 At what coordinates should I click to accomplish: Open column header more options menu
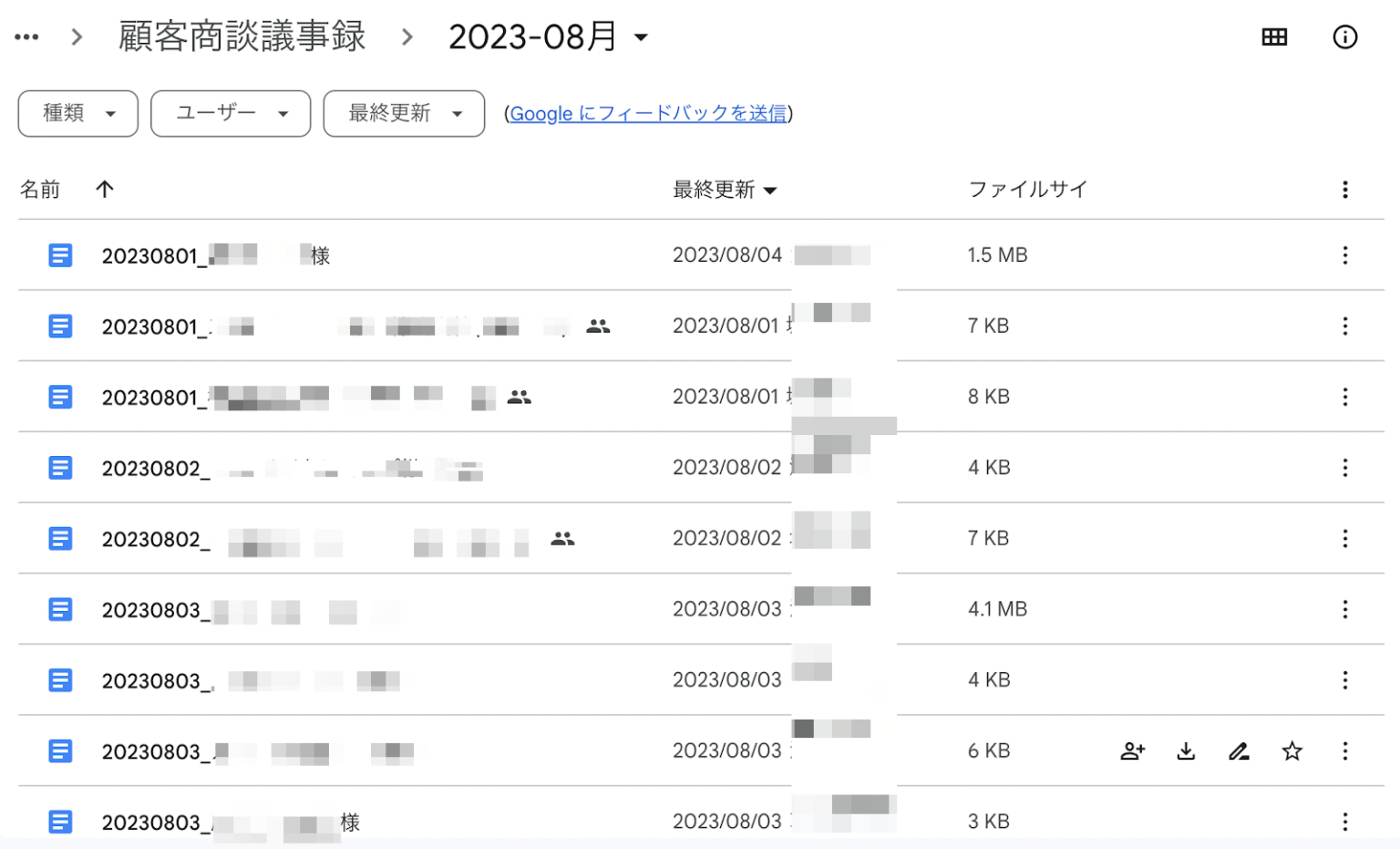1344,190
